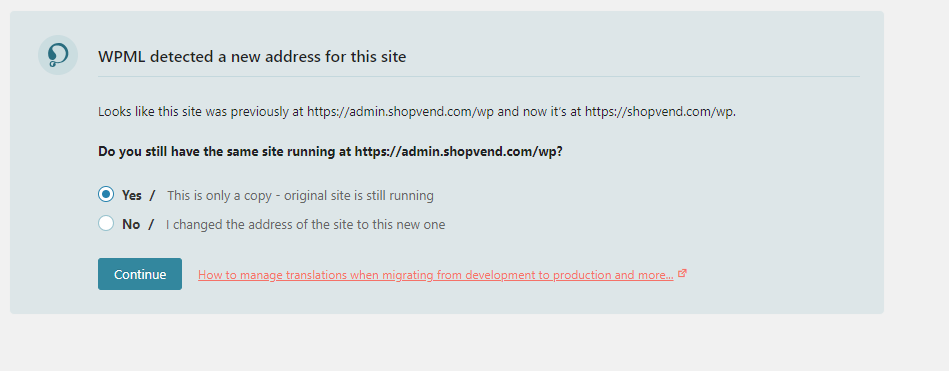The width and height of the screenshot is (949, 371).
Task: Click heading 'WPML detected a new address'
Action: [x=252, y=57]
